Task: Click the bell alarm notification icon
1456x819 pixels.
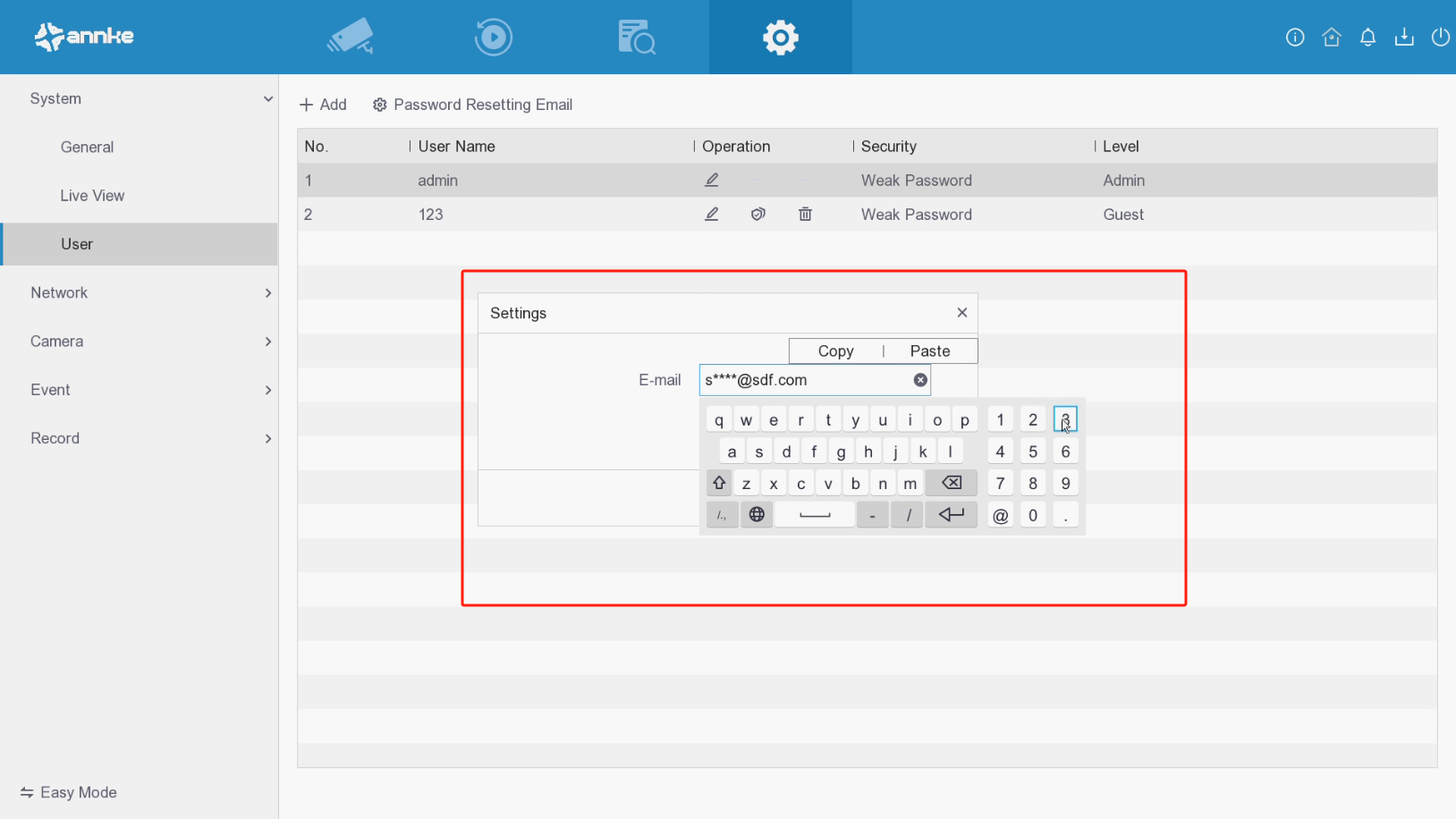Action: [1367, 37]
